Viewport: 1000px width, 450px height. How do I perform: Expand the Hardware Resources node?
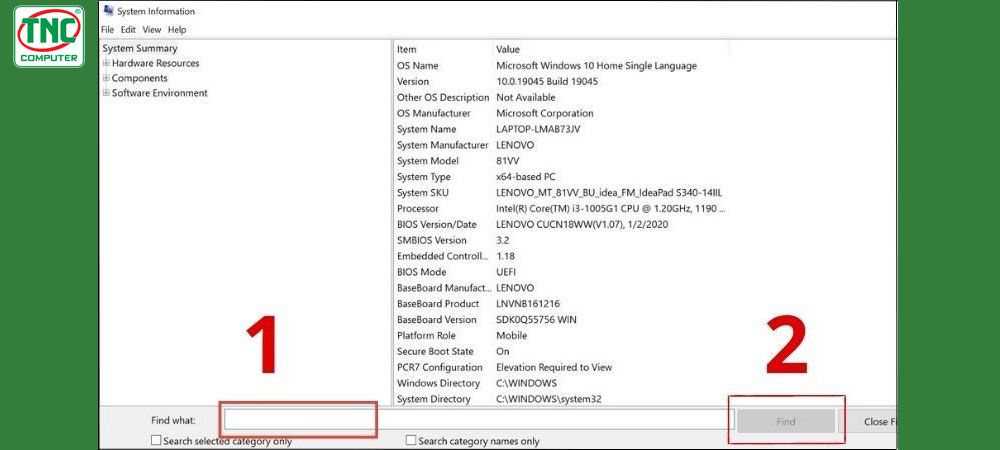(106, 63)
